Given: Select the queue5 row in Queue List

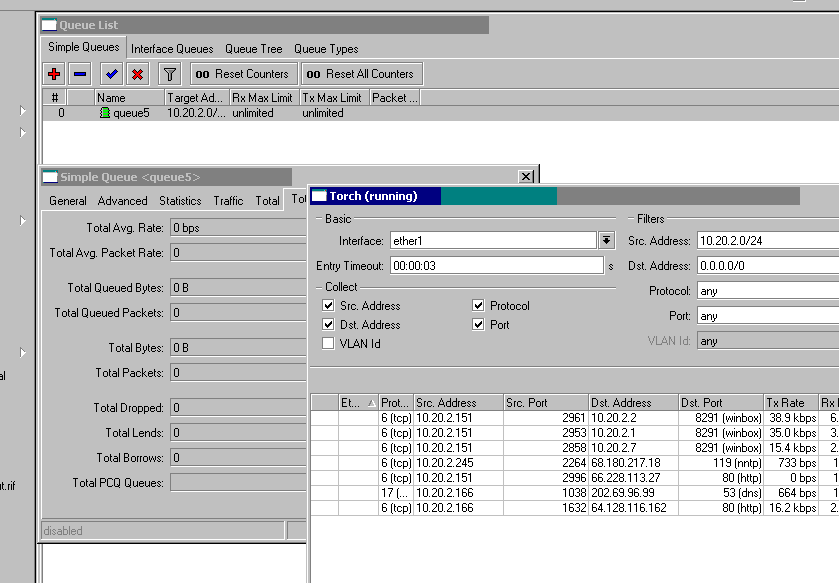Looking at the screenshot, I should point(440,113).
